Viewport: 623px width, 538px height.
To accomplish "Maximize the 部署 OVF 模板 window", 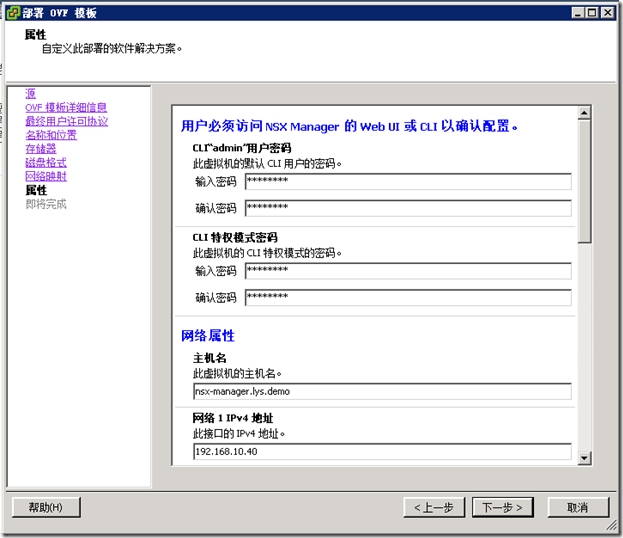I will (x=592, y=13).
